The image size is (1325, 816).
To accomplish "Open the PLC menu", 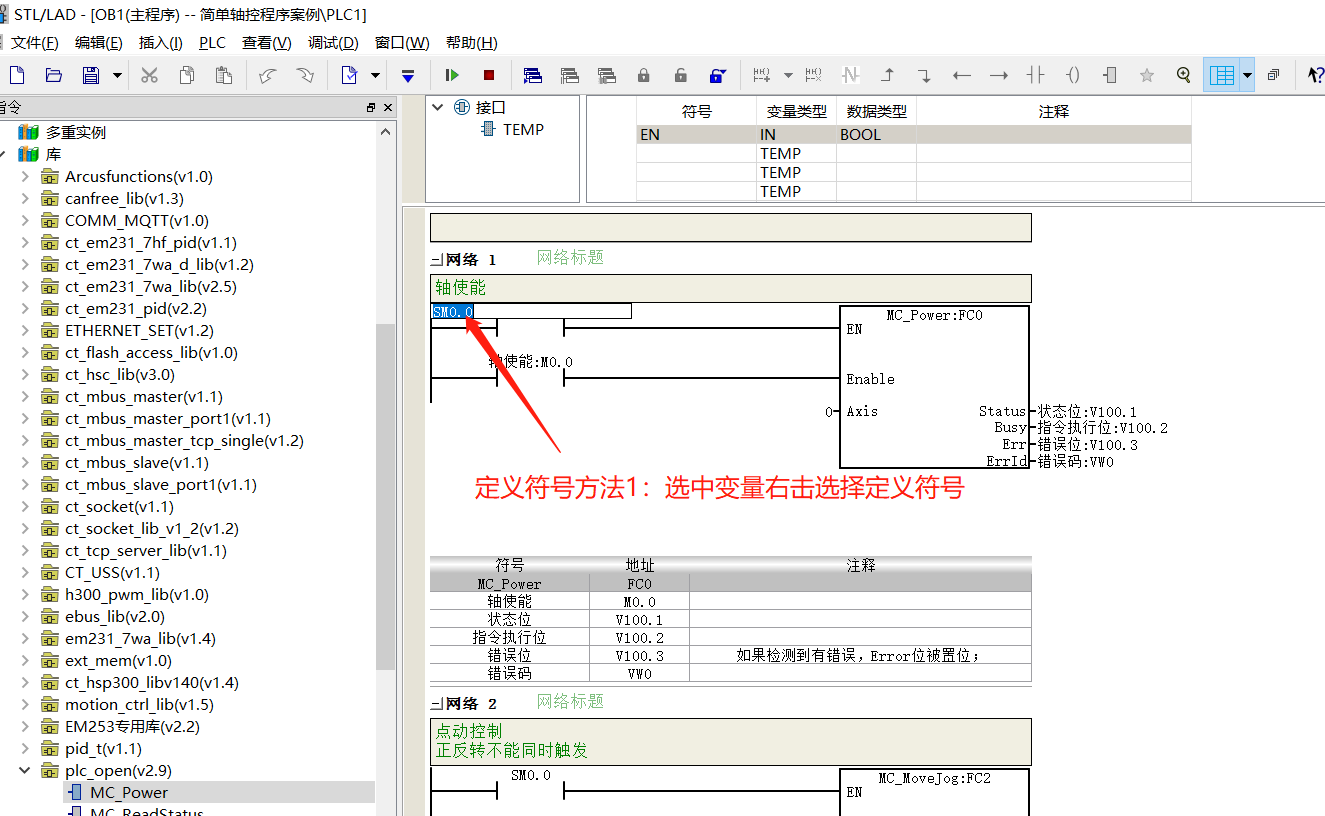I will tap(212, 42).
